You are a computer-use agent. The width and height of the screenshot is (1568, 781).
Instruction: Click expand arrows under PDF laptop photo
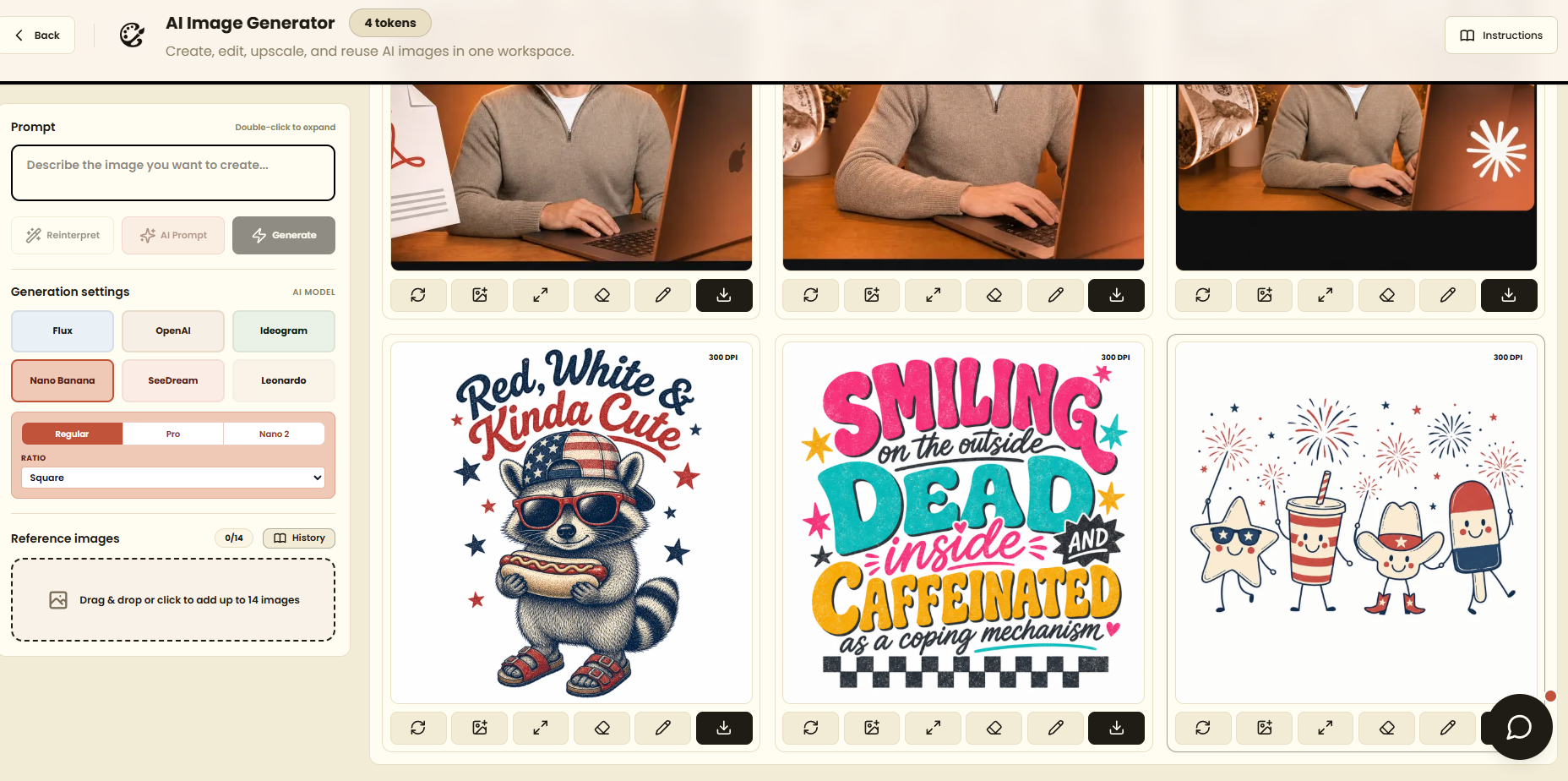[x=541, y=295]
